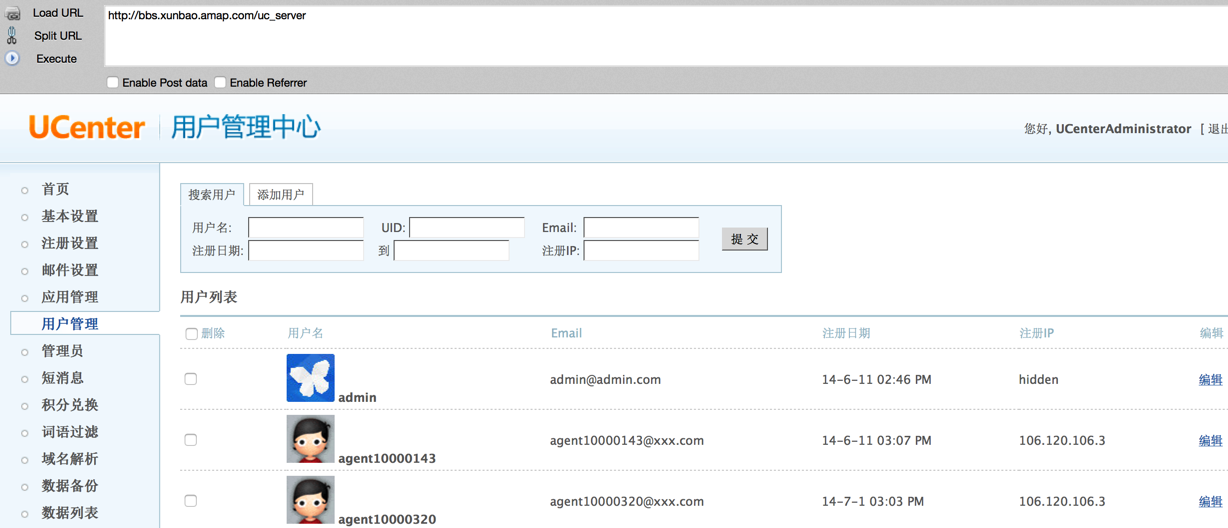Click the 退出 logout link
Image resolution: width=1228 pixels, height=528 pixels.
click(1218, 129)
